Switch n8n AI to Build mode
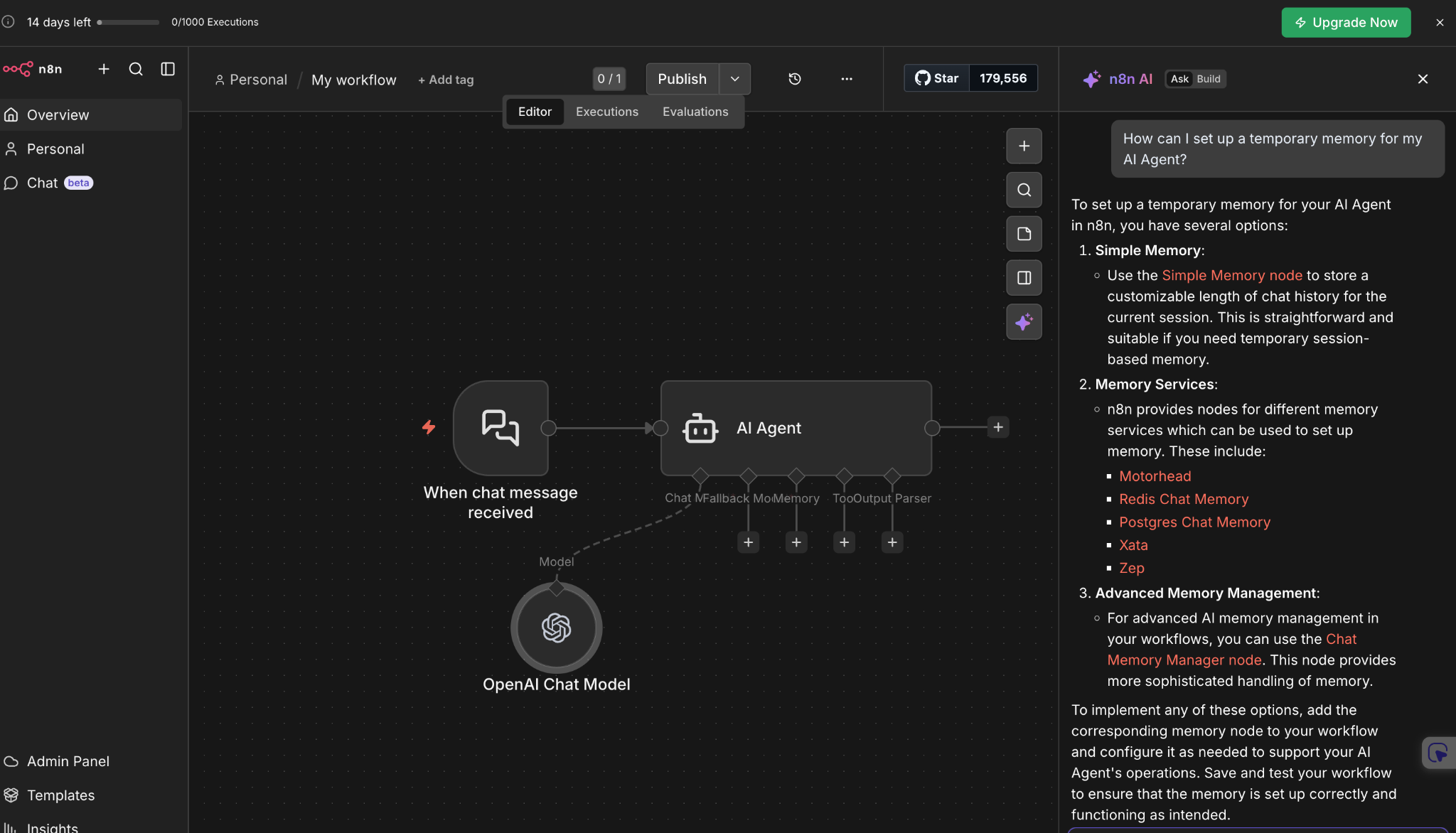The height and width of the screenshot is (833, 1456). [1208, 79]
